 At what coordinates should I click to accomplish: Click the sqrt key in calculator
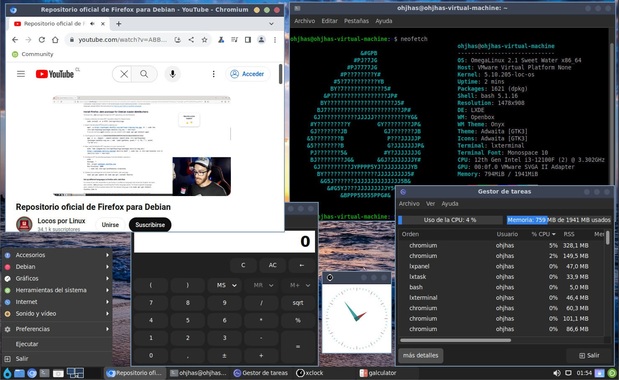pyautogui.click(x=298, y=303)
